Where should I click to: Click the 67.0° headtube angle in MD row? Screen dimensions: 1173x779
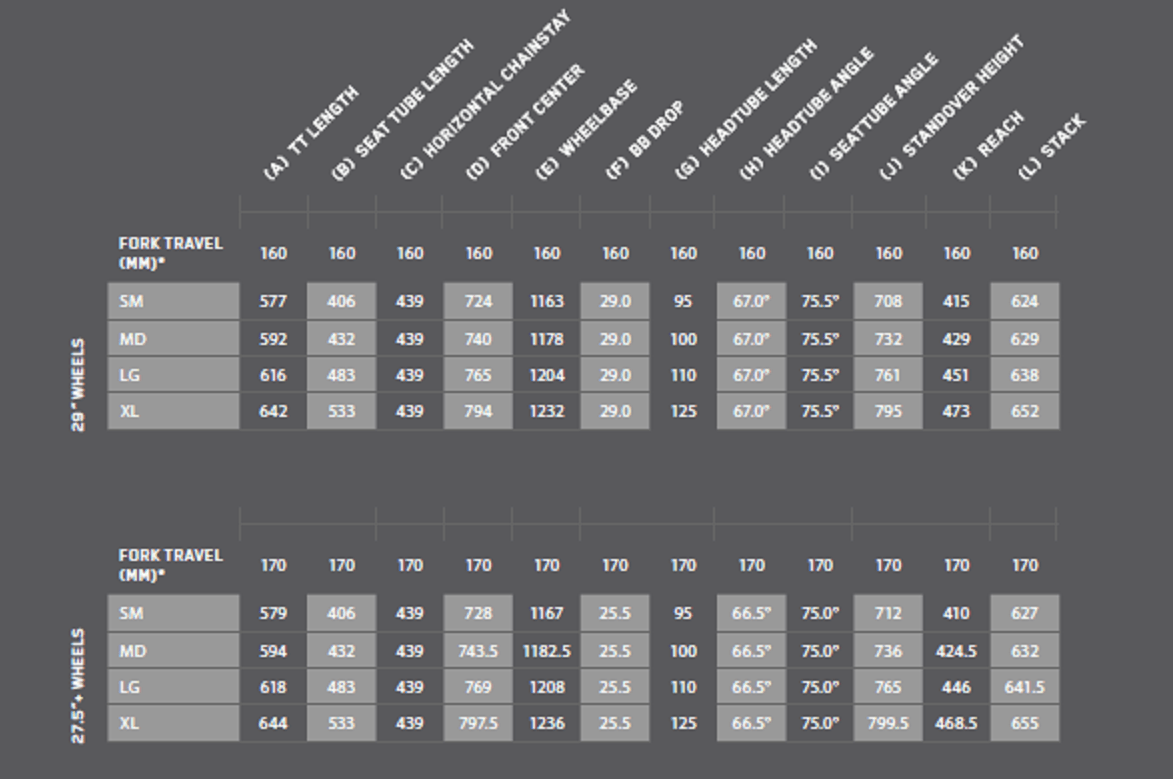[x=752, y=339]
